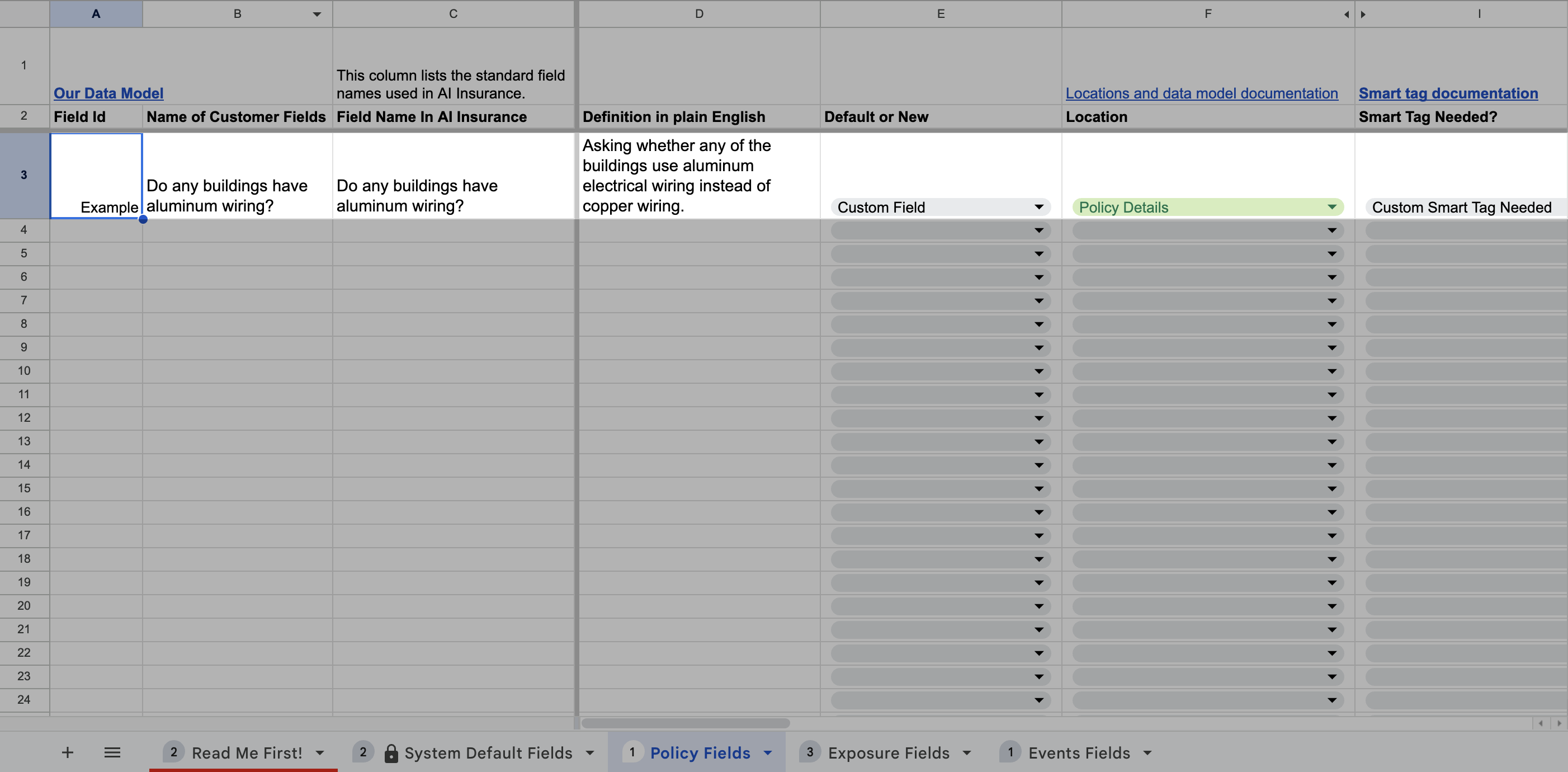Viewport: 1568px width, 772px height.
Task: Open the Policy Fields tab menu arrow
Action: pyautogui.click(x=766, y=752)
